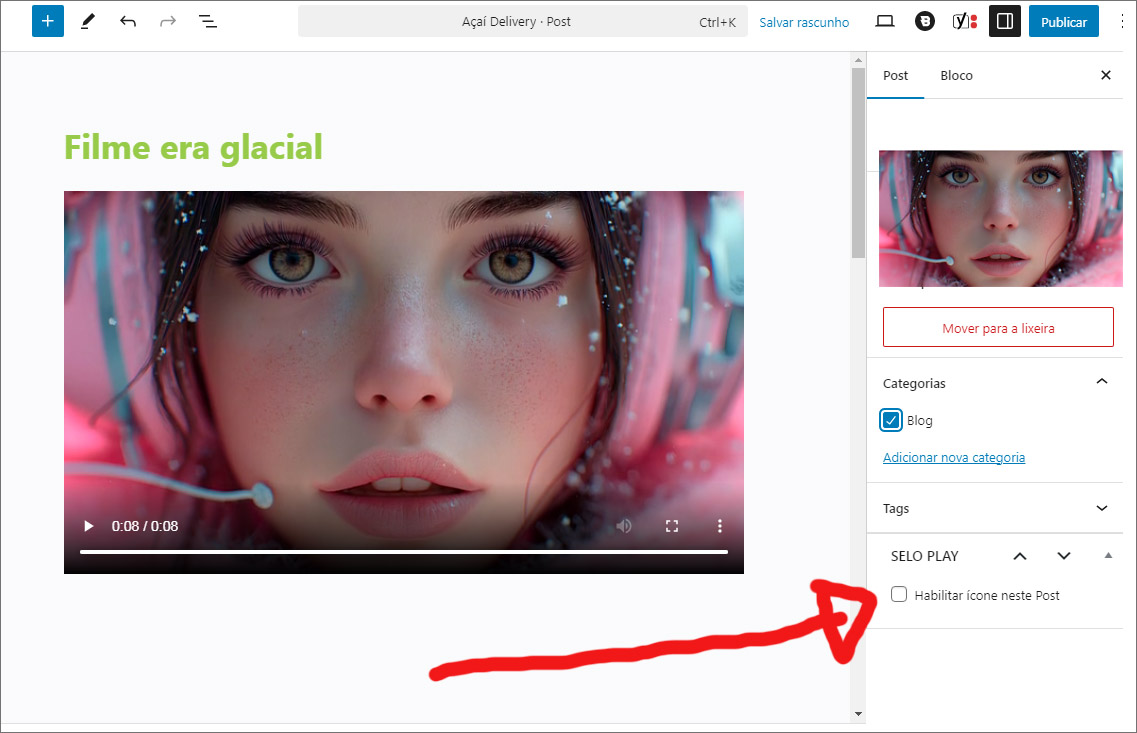Switch to the Bloco tab
The height and width of the screenshot is (733, 1137).
pos(956,75)
